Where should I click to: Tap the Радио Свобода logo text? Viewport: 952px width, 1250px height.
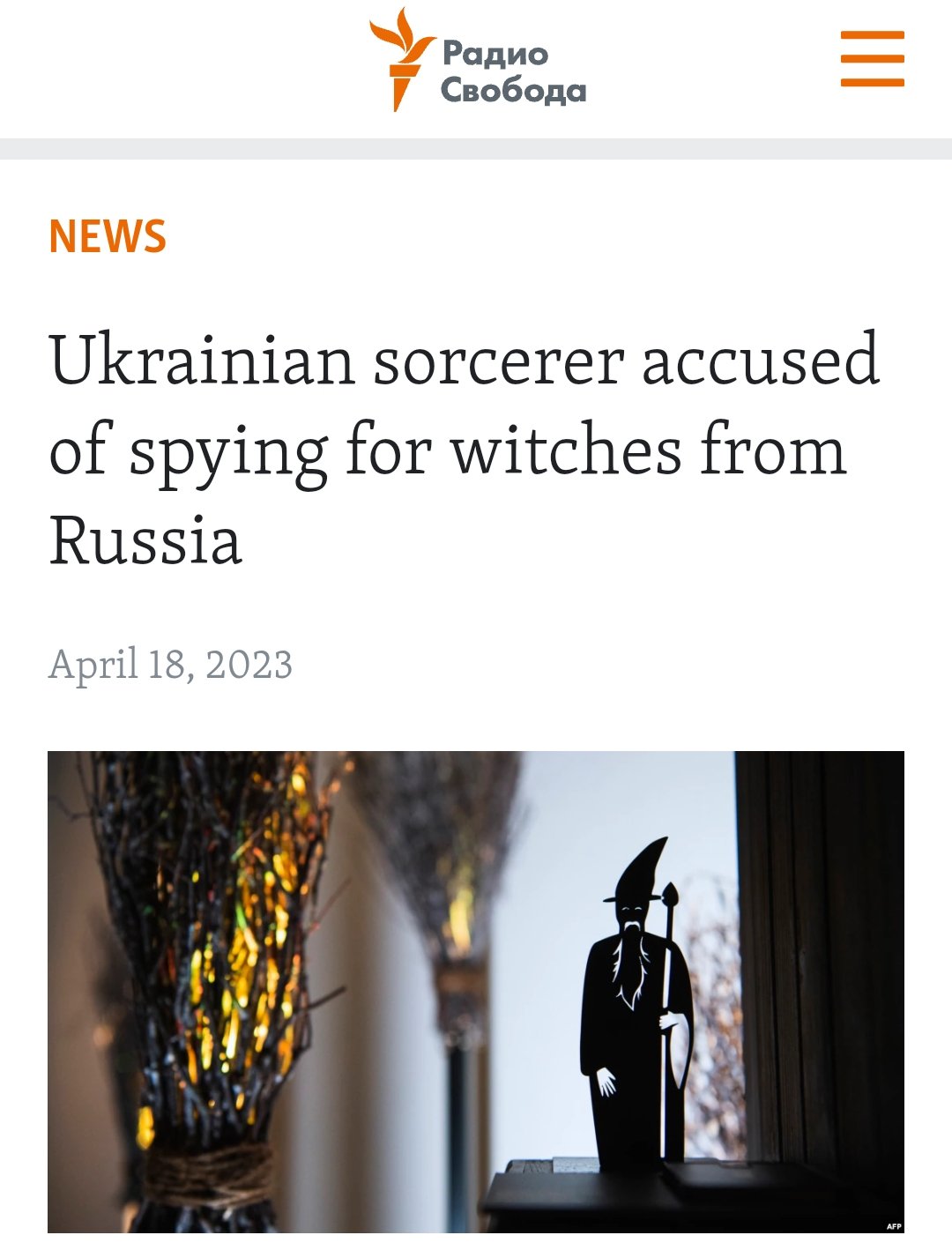[x=513, y=71]
